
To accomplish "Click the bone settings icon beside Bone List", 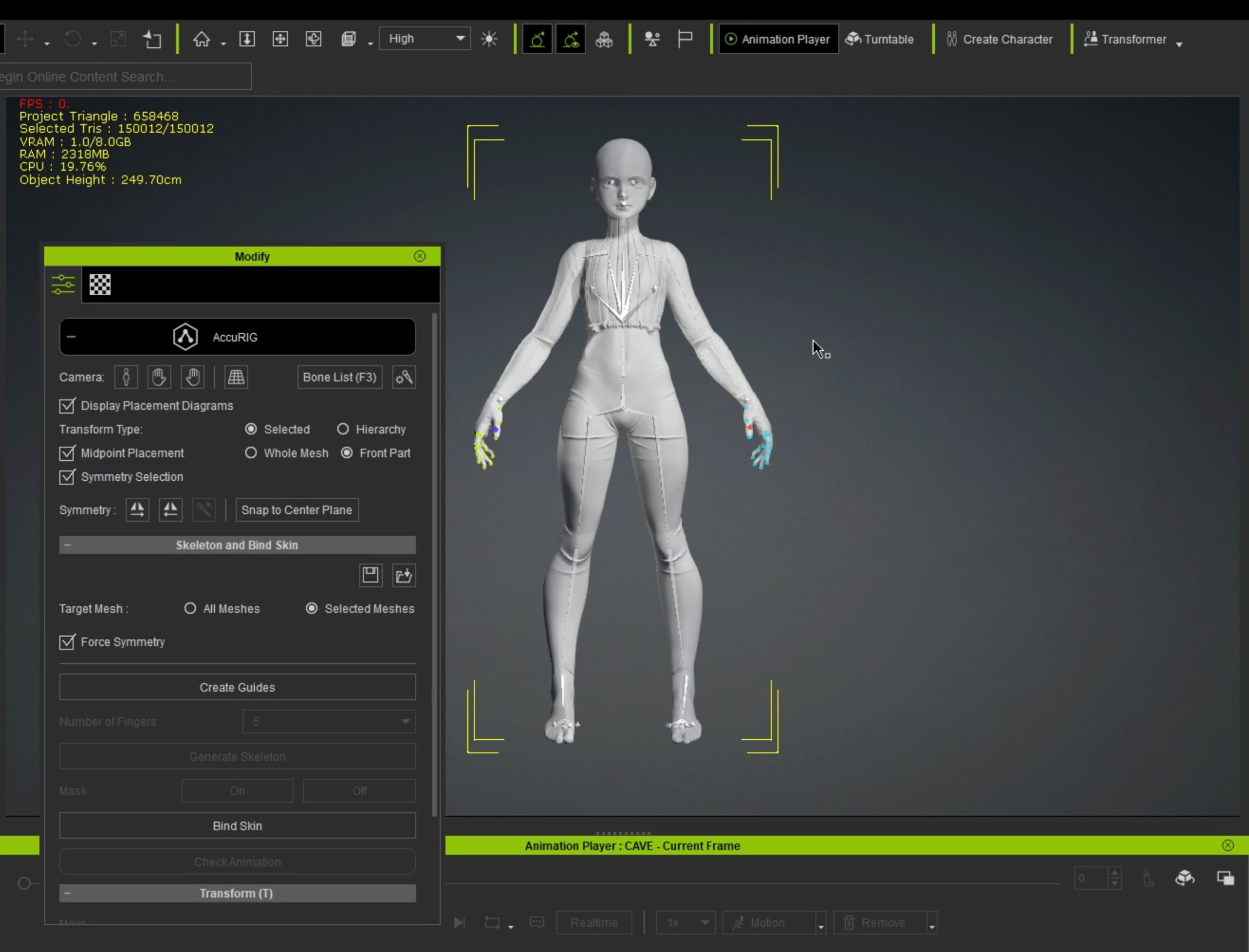I will (404, 377).
